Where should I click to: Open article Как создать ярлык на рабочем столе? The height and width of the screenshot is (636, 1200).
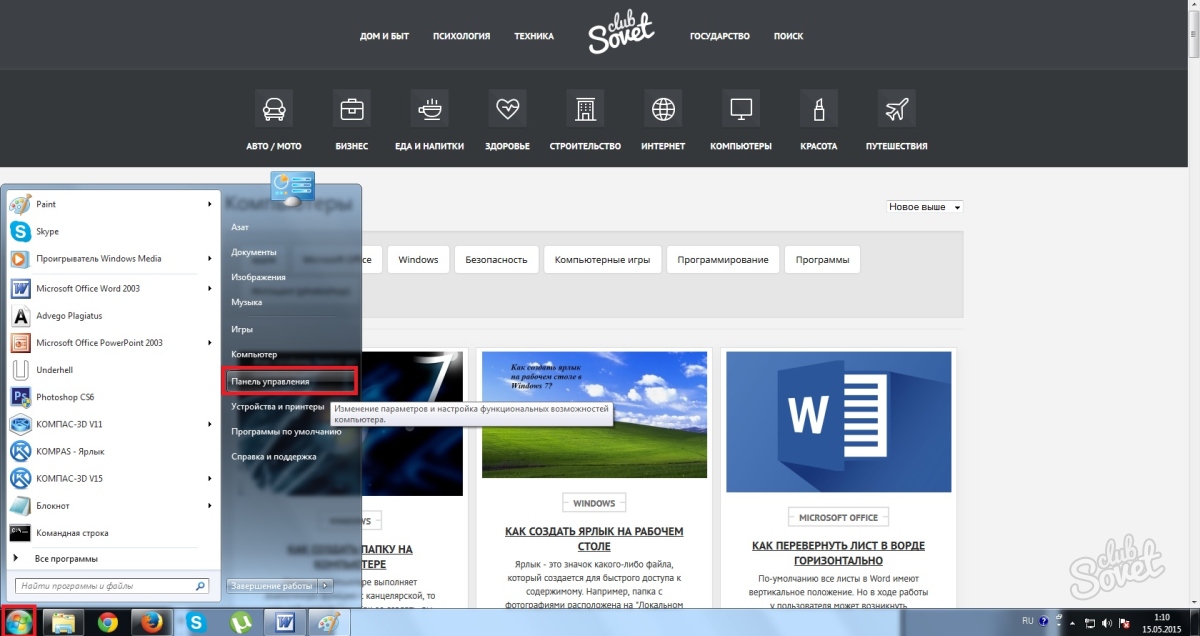[x=594, y=539]
